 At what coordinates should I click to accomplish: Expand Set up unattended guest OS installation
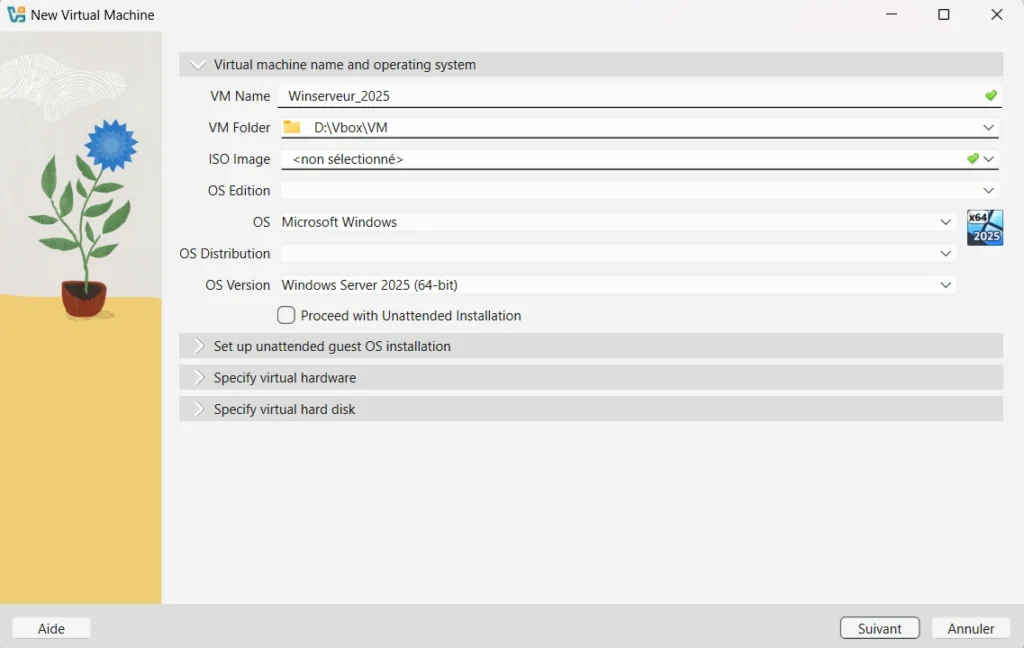[591, 346]
